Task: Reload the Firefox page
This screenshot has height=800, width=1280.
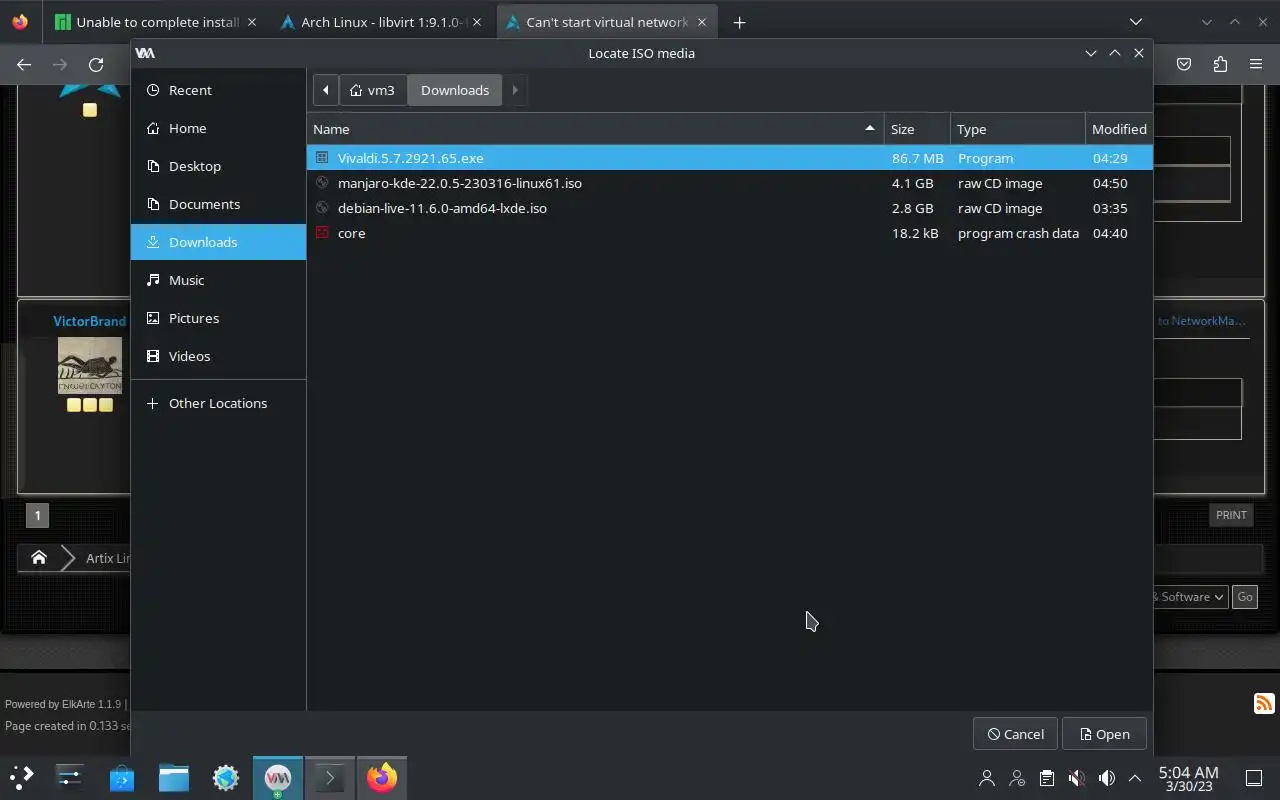Action: 96,64
